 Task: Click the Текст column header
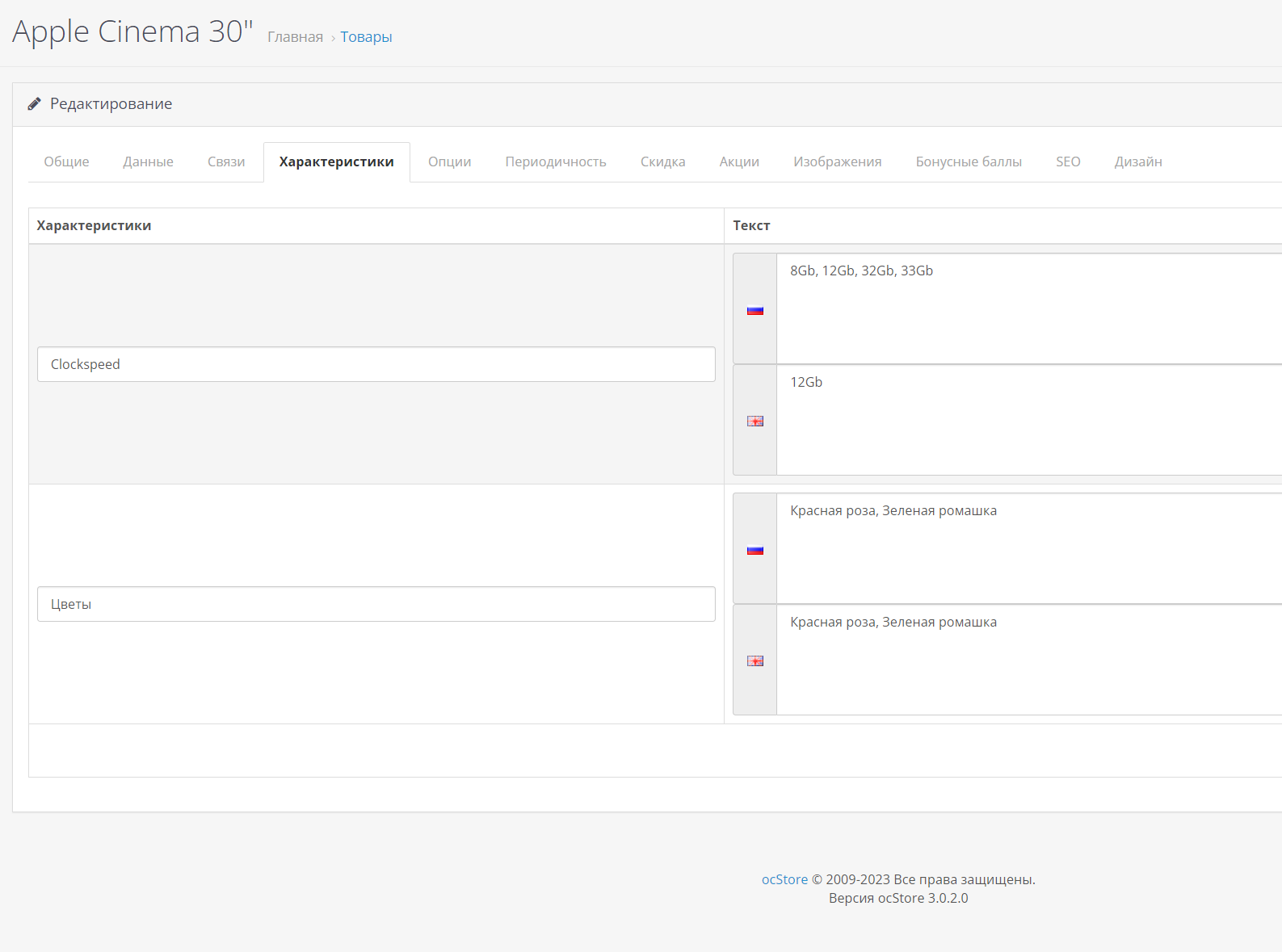751,225
